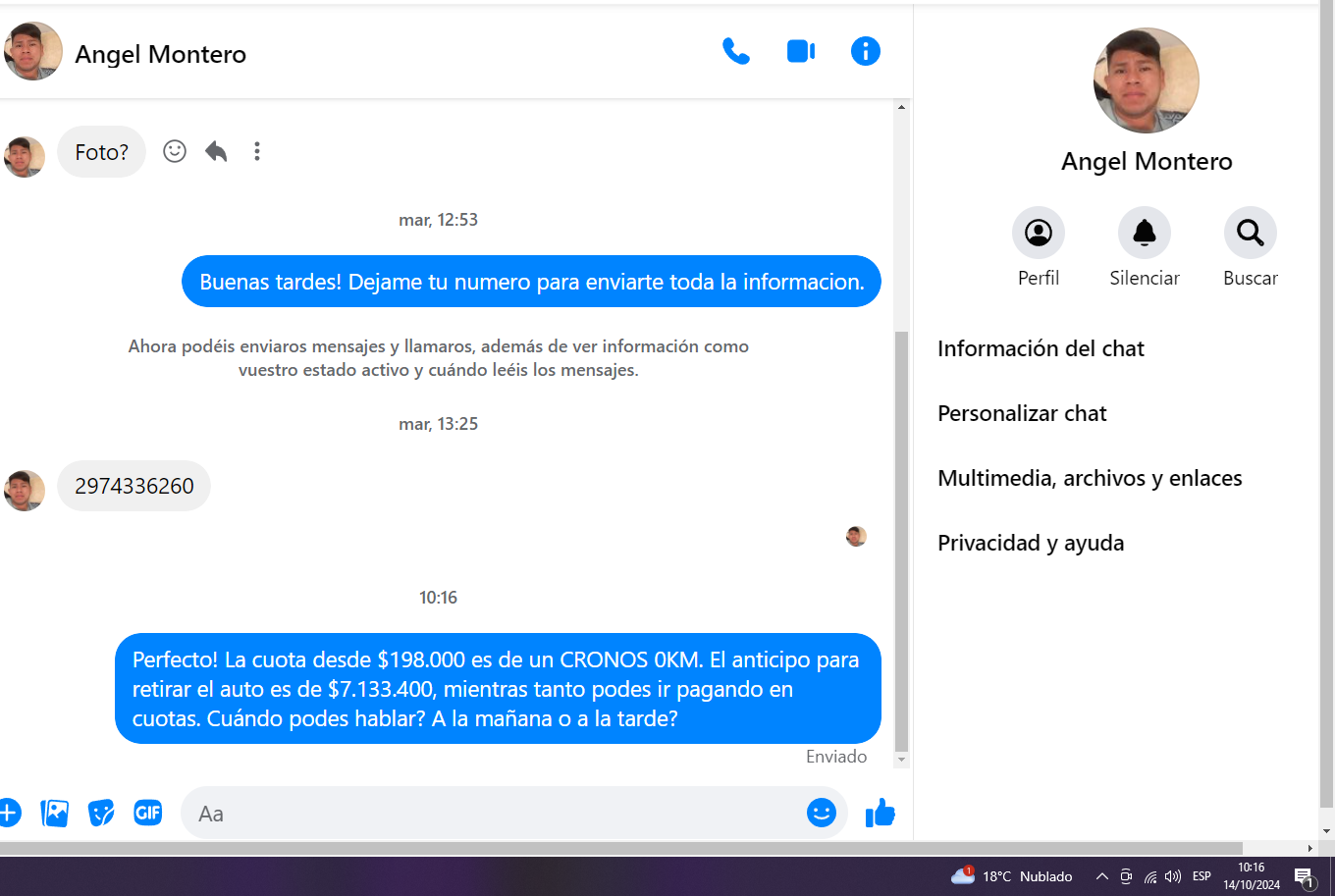The width and height of the screenshot is (1335, 896).
Task: Expand Personalizar chat section
Action: pos(1022,413)
